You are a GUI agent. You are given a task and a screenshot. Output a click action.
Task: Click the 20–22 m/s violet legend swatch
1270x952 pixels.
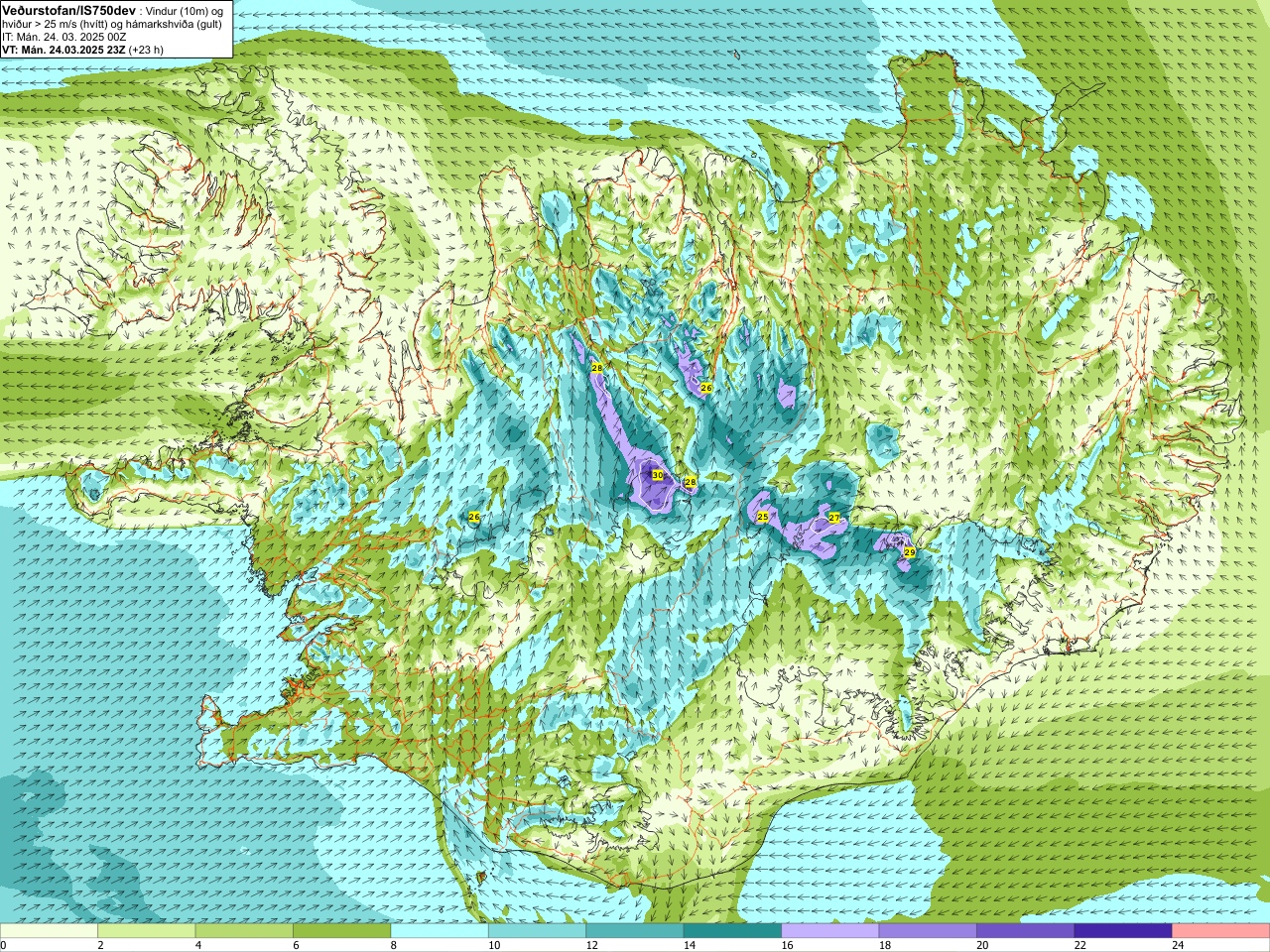1026,931
